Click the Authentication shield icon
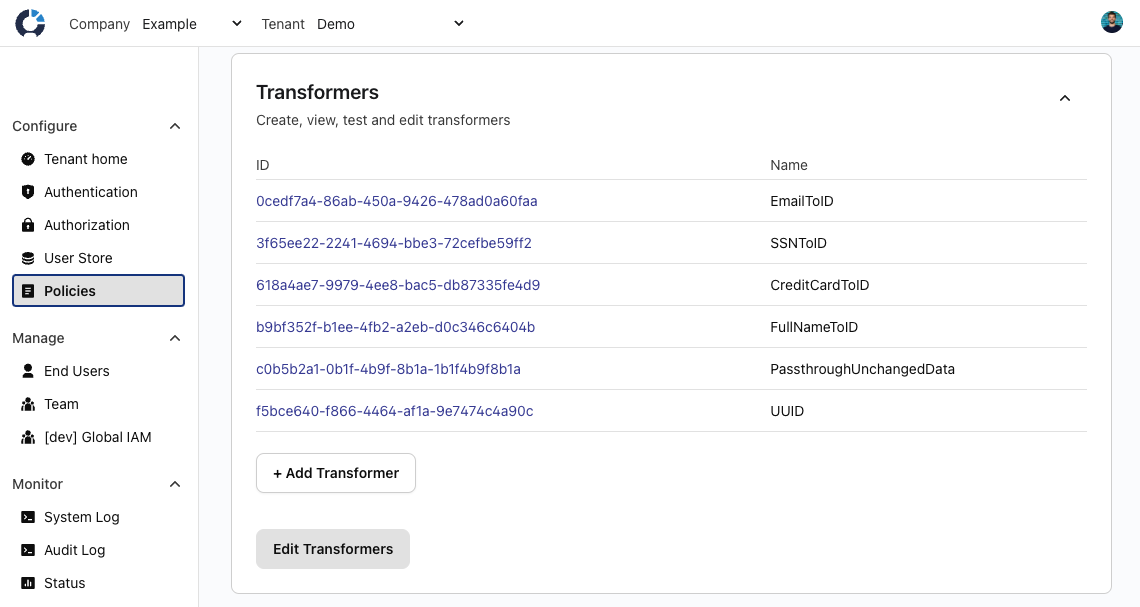This screenshot has width=1140, height=607. (28, 192)
